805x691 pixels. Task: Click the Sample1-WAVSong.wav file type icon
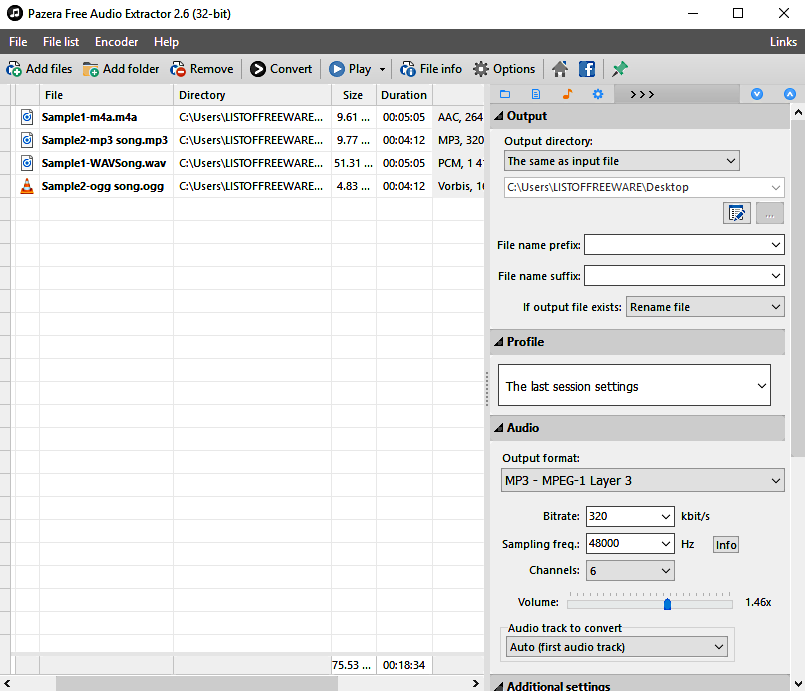click(27, 163)
